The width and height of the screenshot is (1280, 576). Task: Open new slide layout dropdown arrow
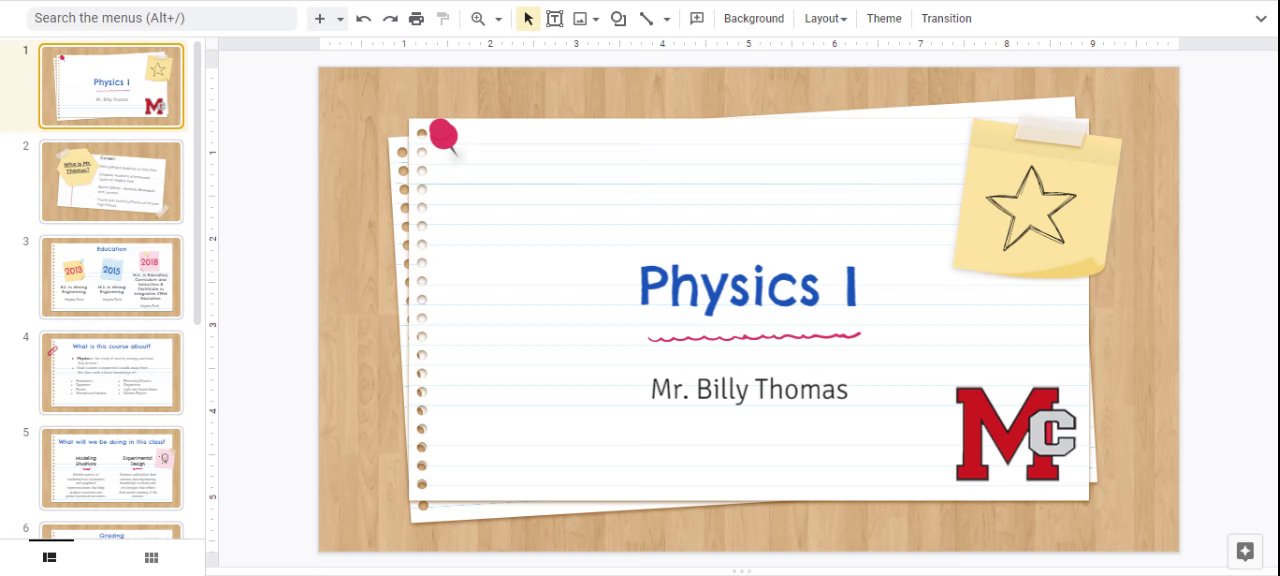coord(340,19)
